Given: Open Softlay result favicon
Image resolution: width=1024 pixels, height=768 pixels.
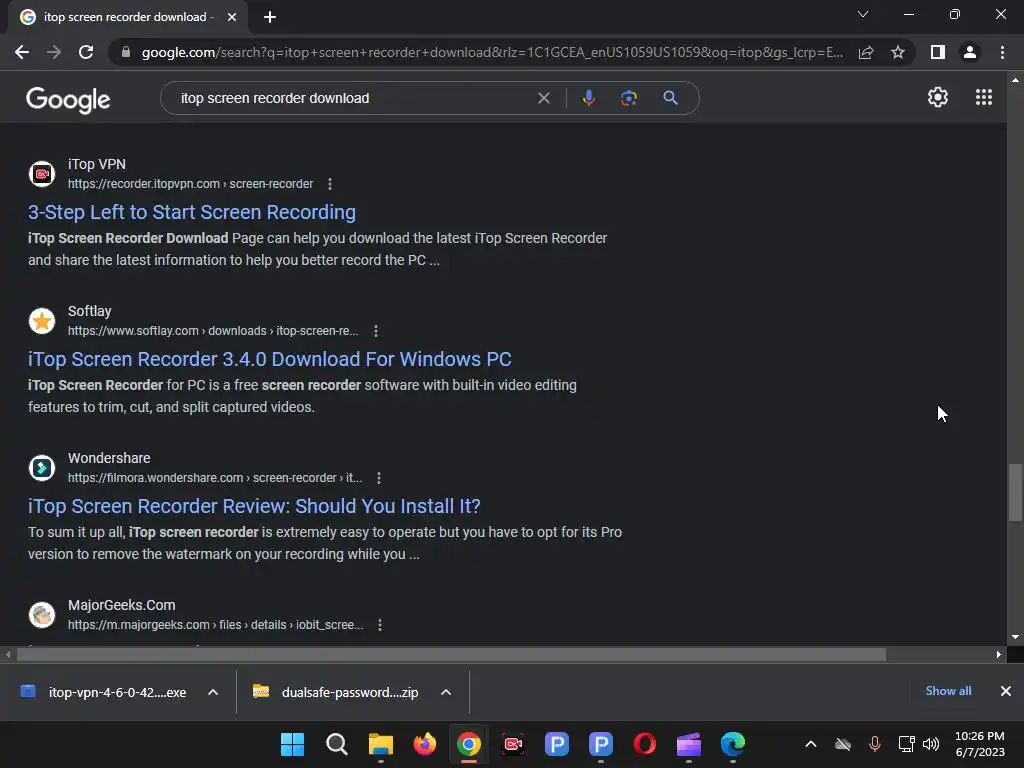Looking at the screenshot, I should click(x=42, y=321).
